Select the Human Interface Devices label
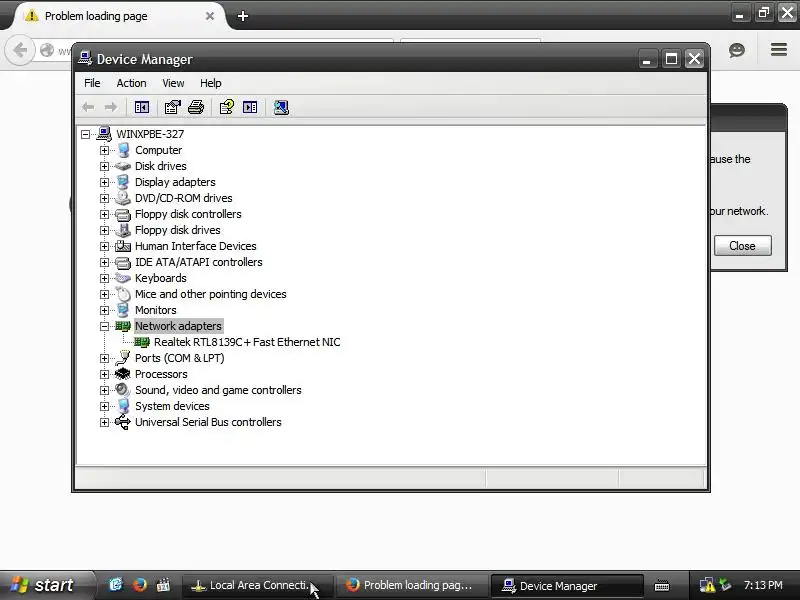 [x=195, y=246]
